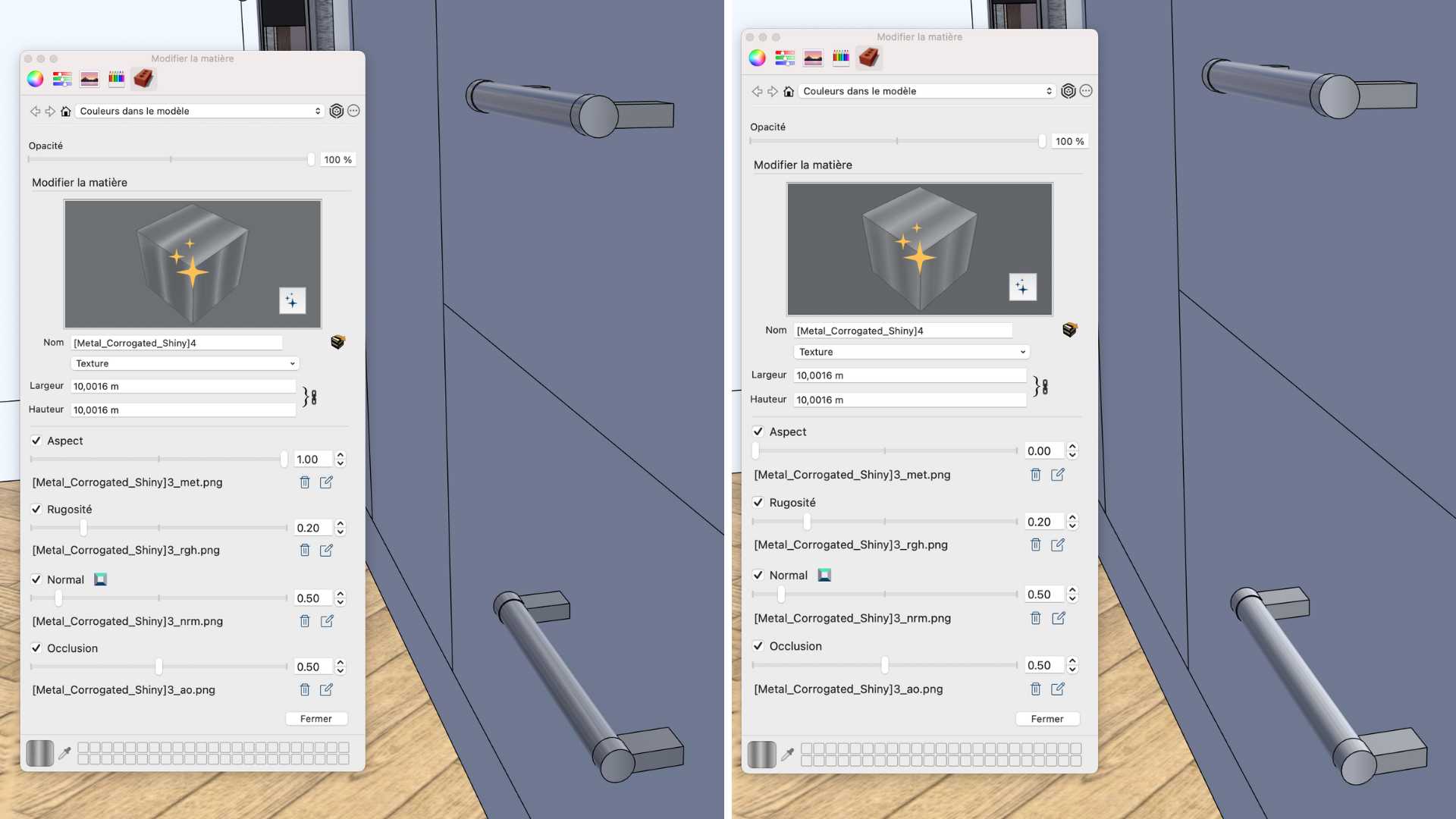Click create material cube icon right panel
The image size is (1456, 819).
tap(1070, 330)
